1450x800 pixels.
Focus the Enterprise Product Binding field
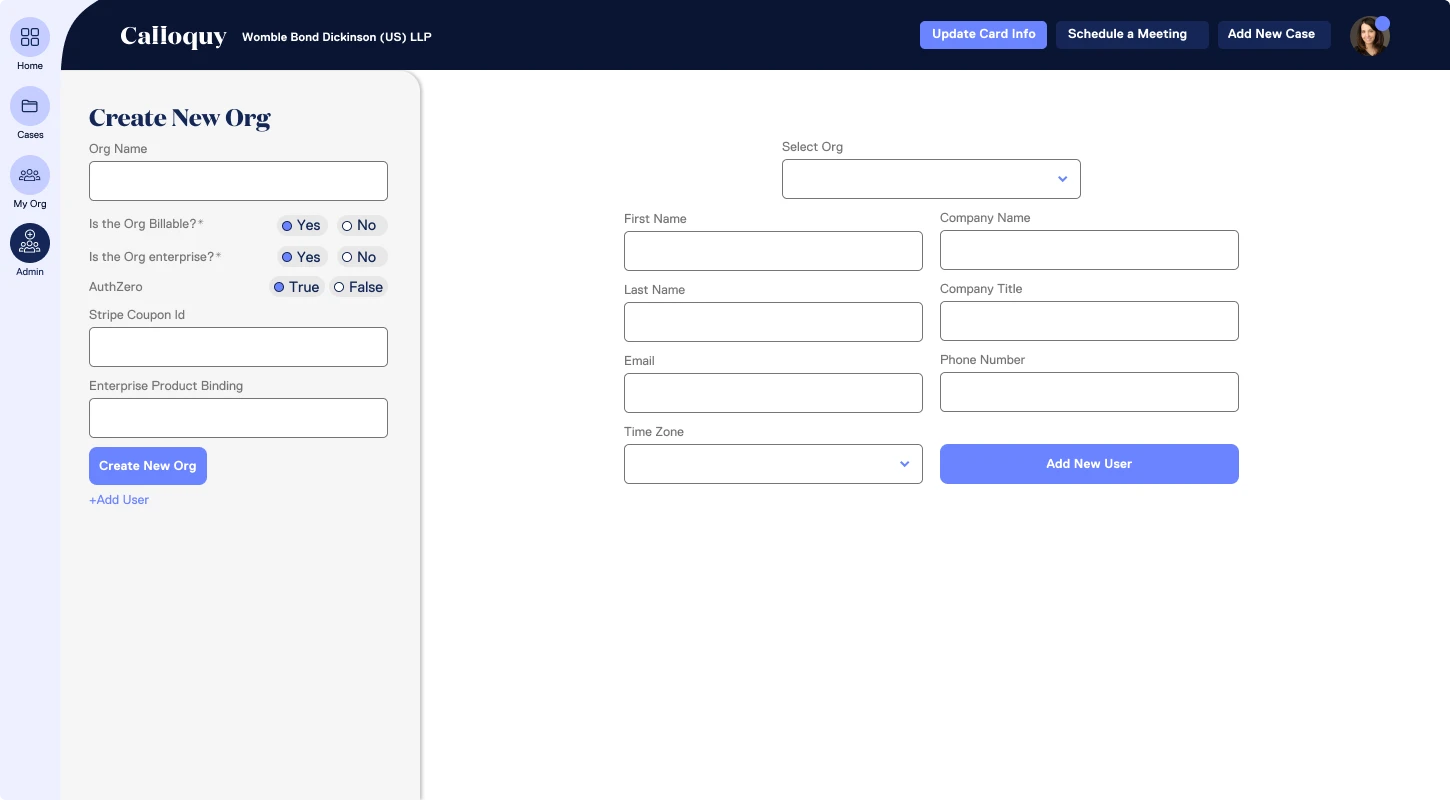click(238, 418)
